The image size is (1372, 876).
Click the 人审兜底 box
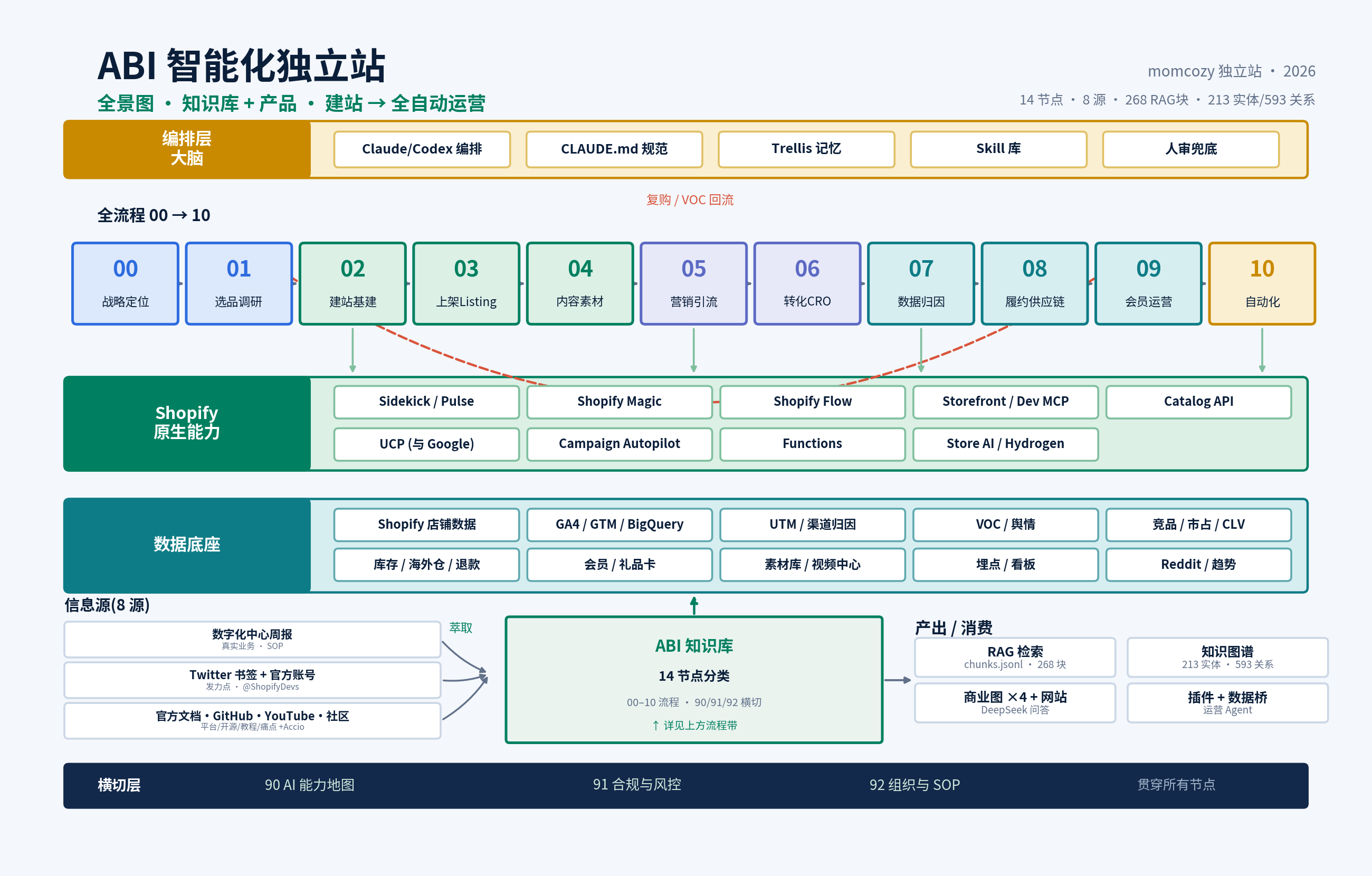coord(1191,149)
